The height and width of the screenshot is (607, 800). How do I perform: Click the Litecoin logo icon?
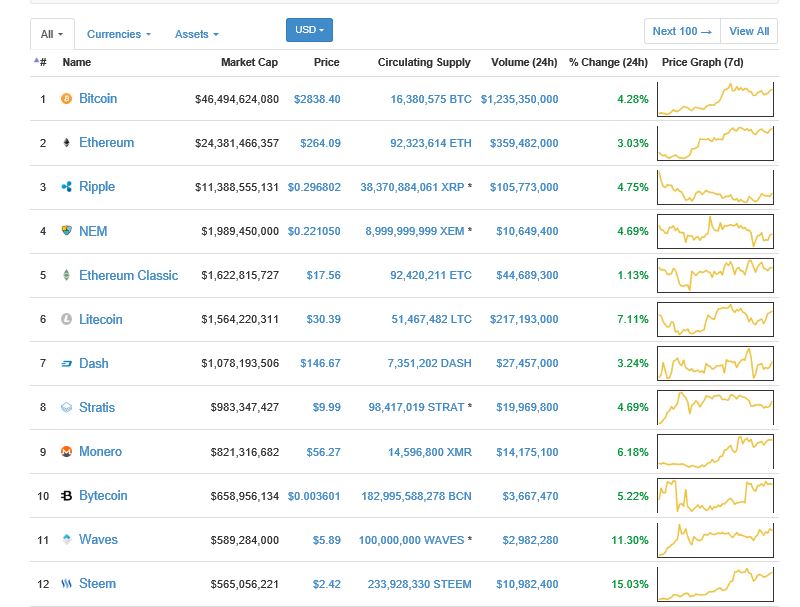[x=67, y=320]
